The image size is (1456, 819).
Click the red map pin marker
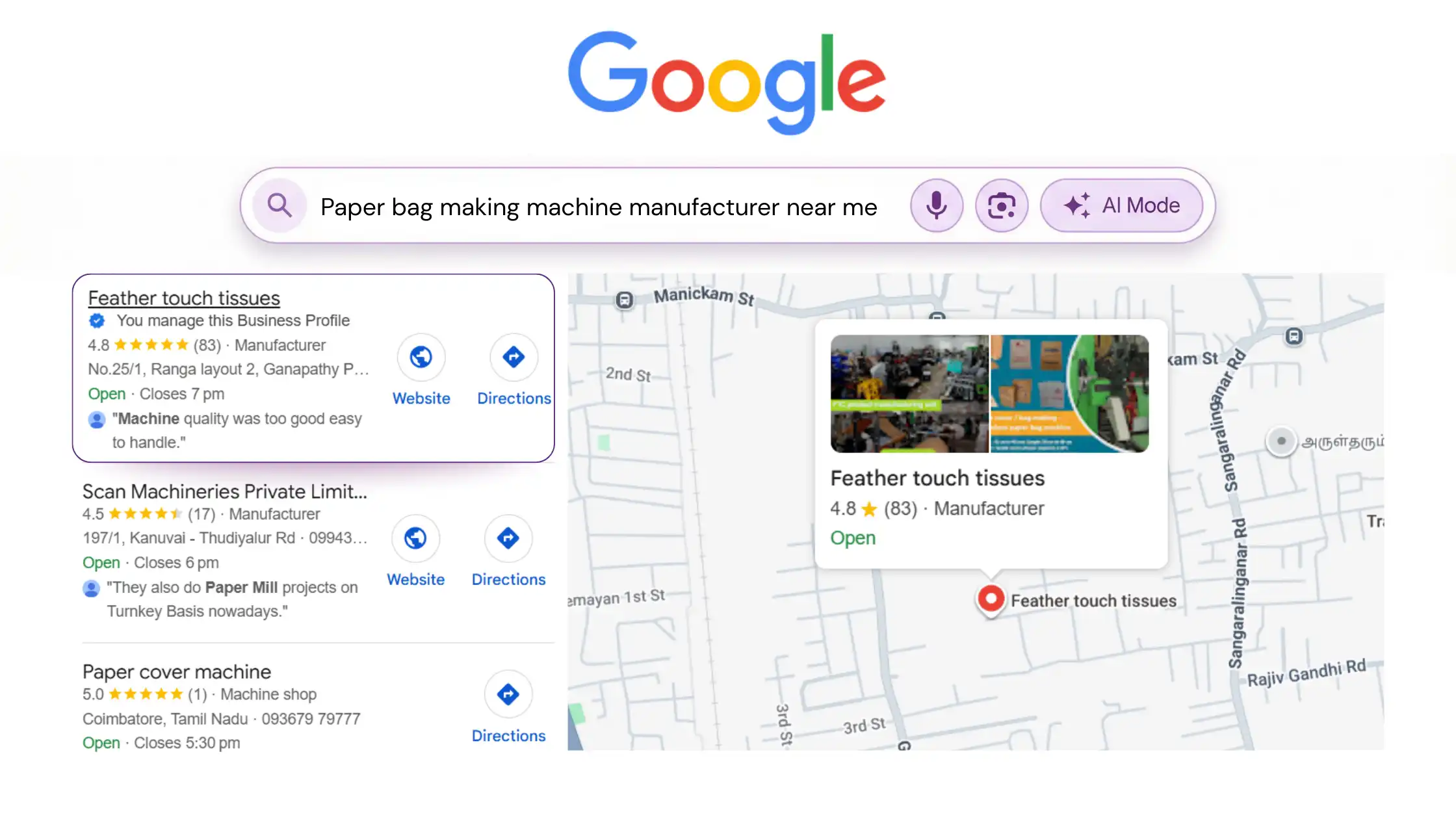point(991,597)
